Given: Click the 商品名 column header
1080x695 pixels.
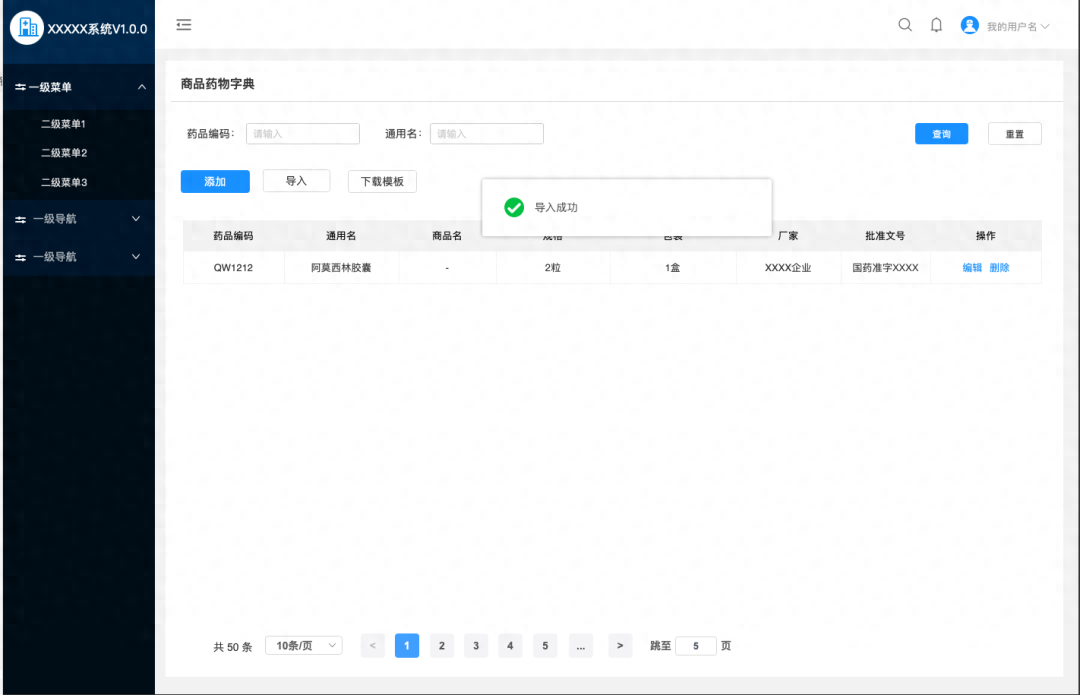Looking at the screenshot, I should click(x=447, y=236).
